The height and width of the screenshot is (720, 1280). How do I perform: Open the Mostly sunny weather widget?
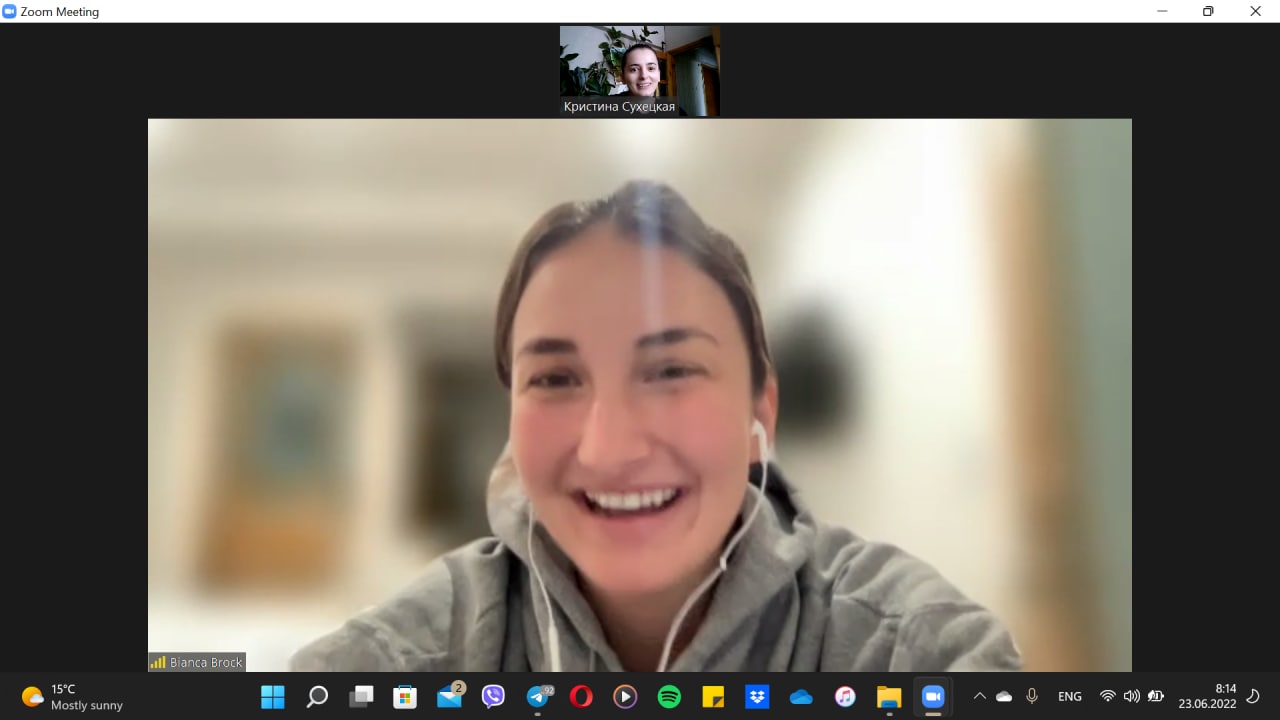72,697
